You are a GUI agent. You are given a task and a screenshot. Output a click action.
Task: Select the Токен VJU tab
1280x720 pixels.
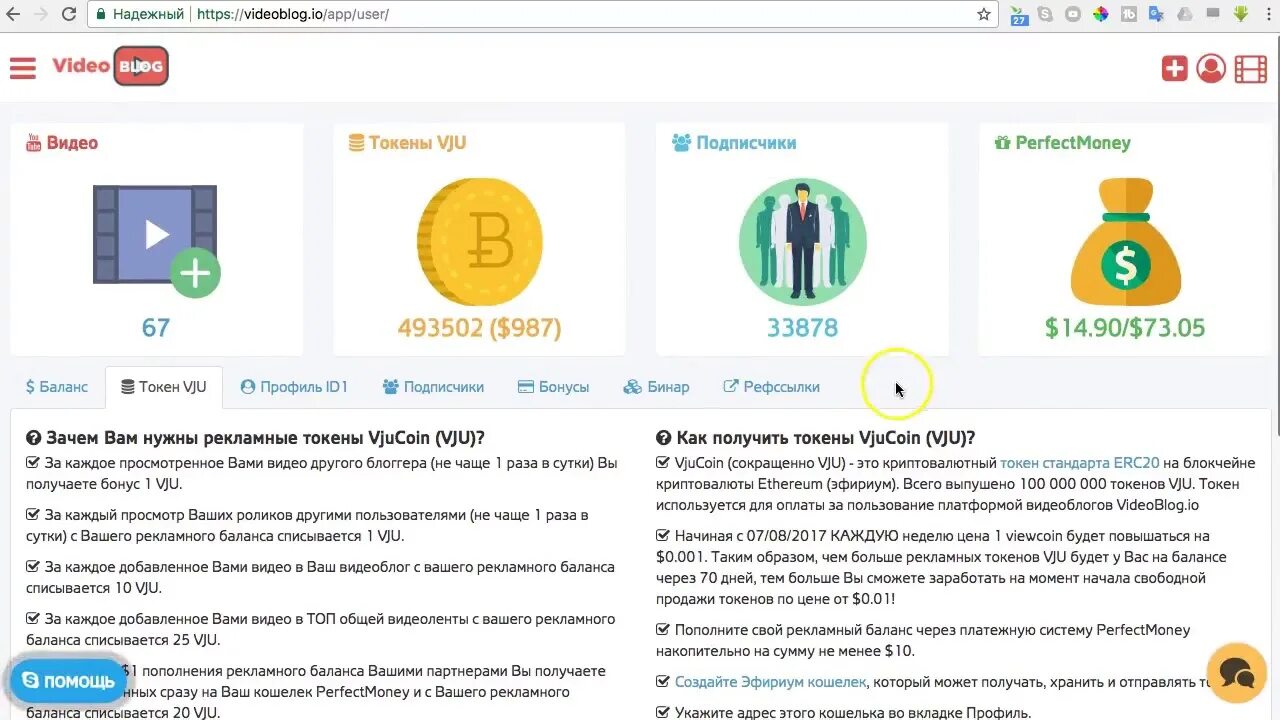[x=164, y=387]
